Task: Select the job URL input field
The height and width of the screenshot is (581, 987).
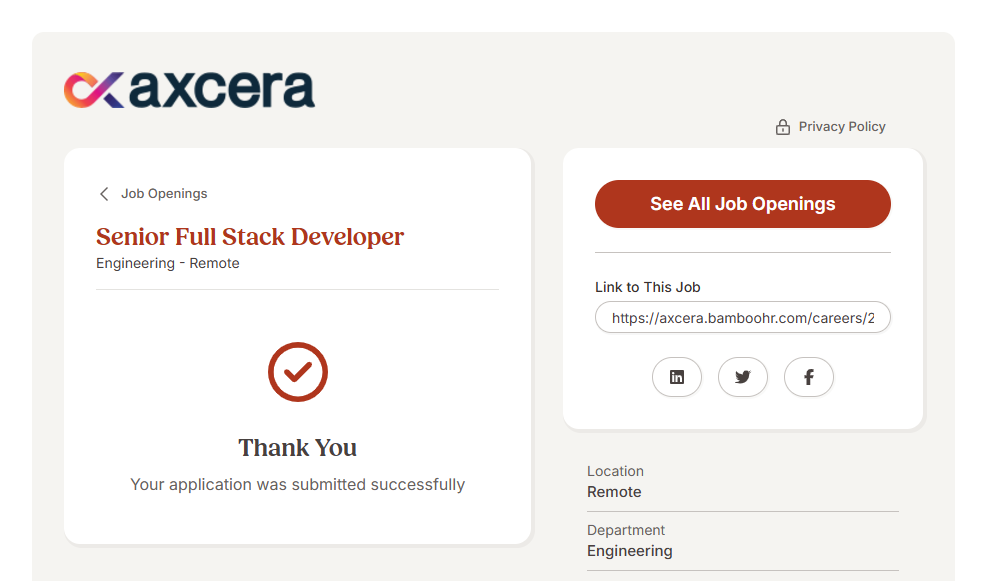Action: coord(742,317)
